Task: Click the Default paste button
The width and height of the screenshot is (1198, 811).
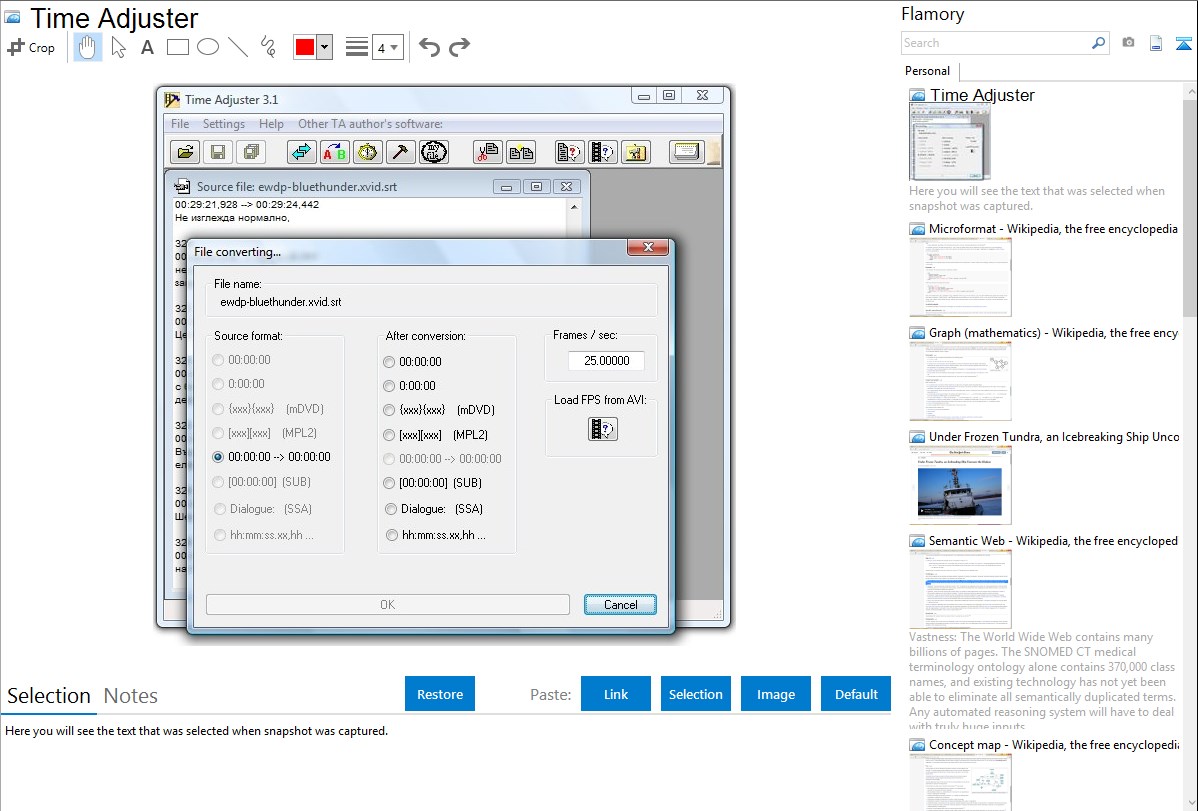Action: click(856, 694)
